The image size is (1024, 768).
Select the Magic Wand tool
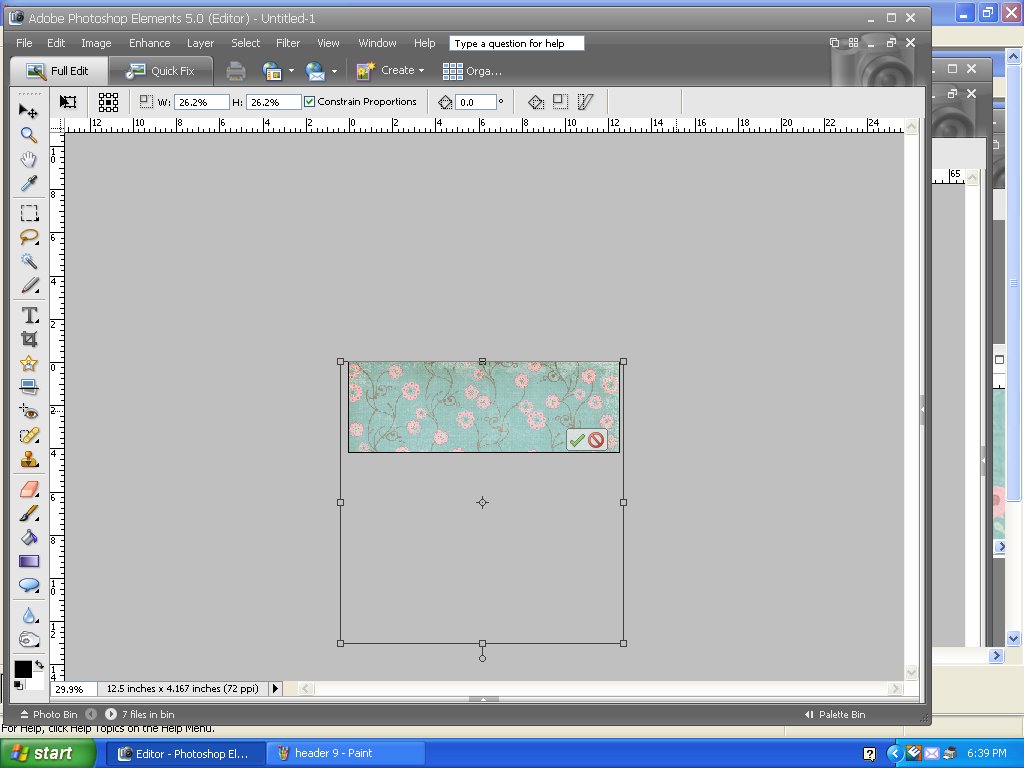pyautogui.click(x=29, y=261)
